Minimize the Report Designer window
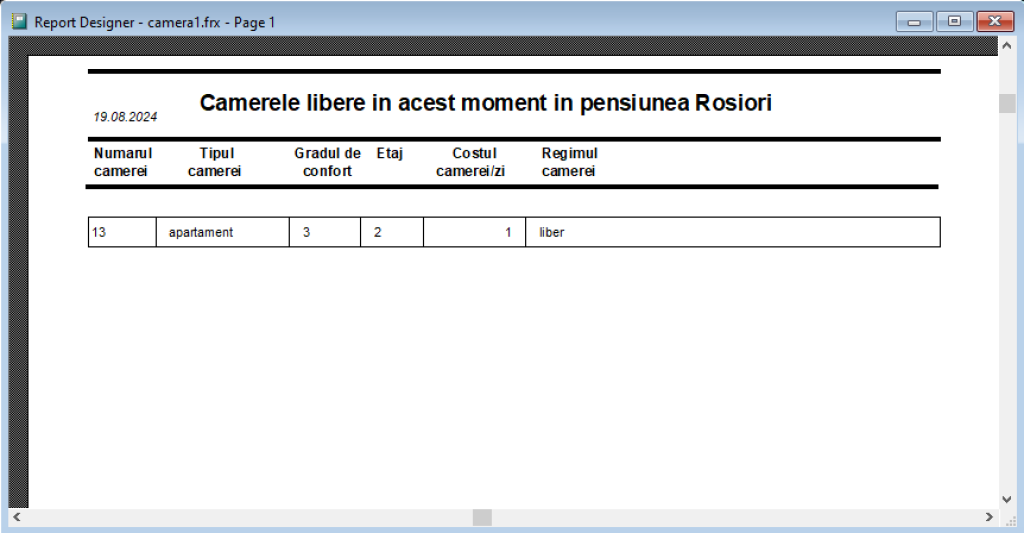Image resolution: width=1024 pixels, height=533 pixels. pyautogui.click(x=914, y=21)
